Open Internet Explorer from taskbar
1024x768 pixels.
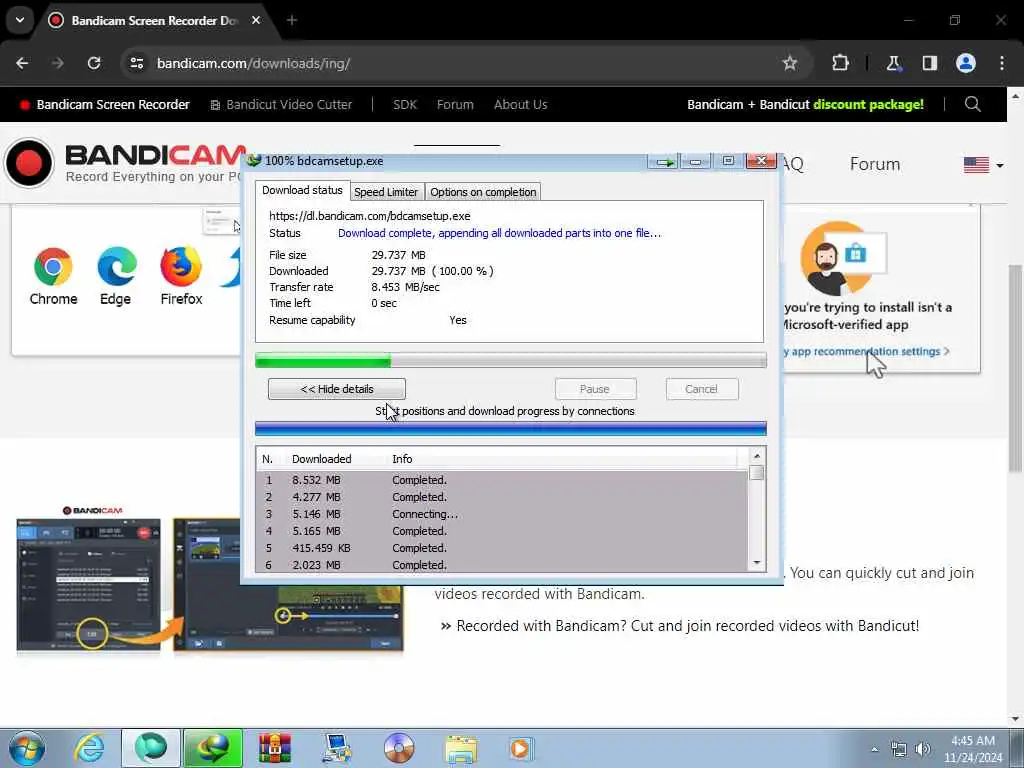(x=89, y=748)
